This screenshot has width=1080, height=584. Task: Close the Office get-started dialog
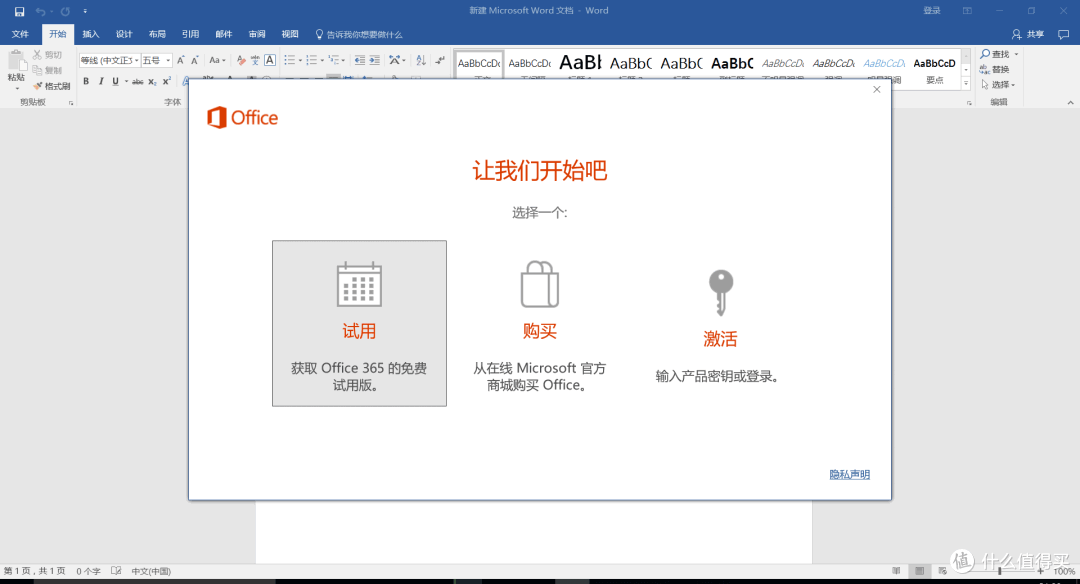coord(877,90)
